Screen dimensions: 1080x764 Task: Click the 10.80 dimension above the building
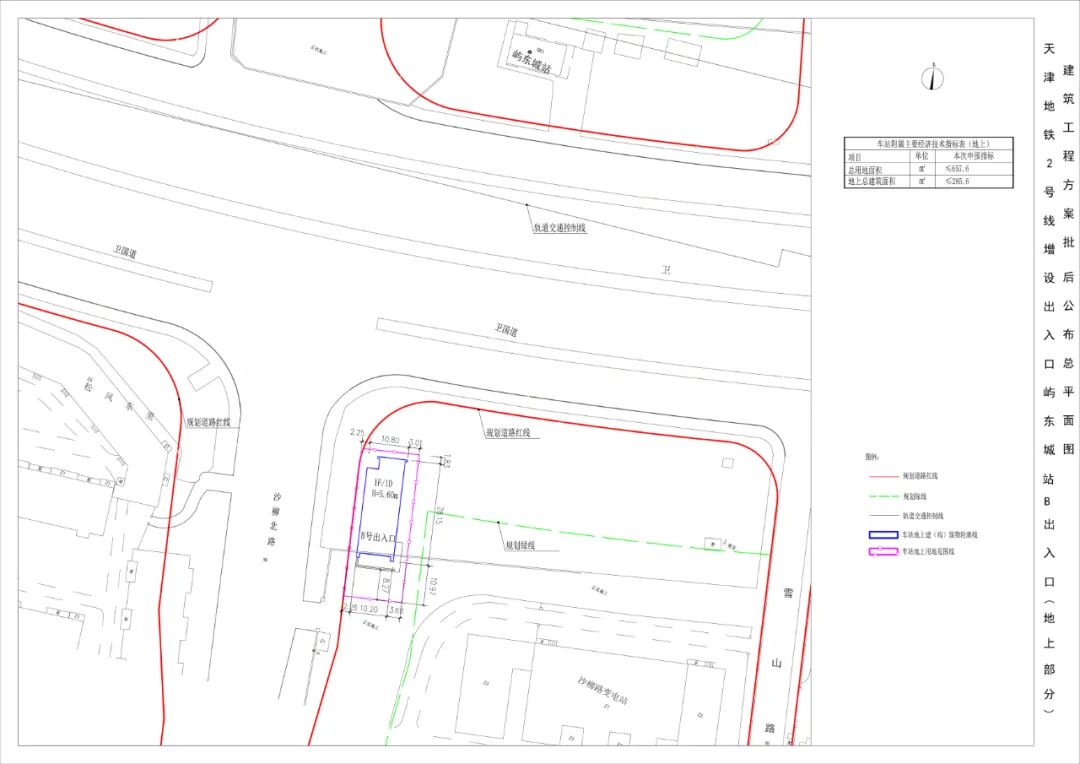pos(391,440)
